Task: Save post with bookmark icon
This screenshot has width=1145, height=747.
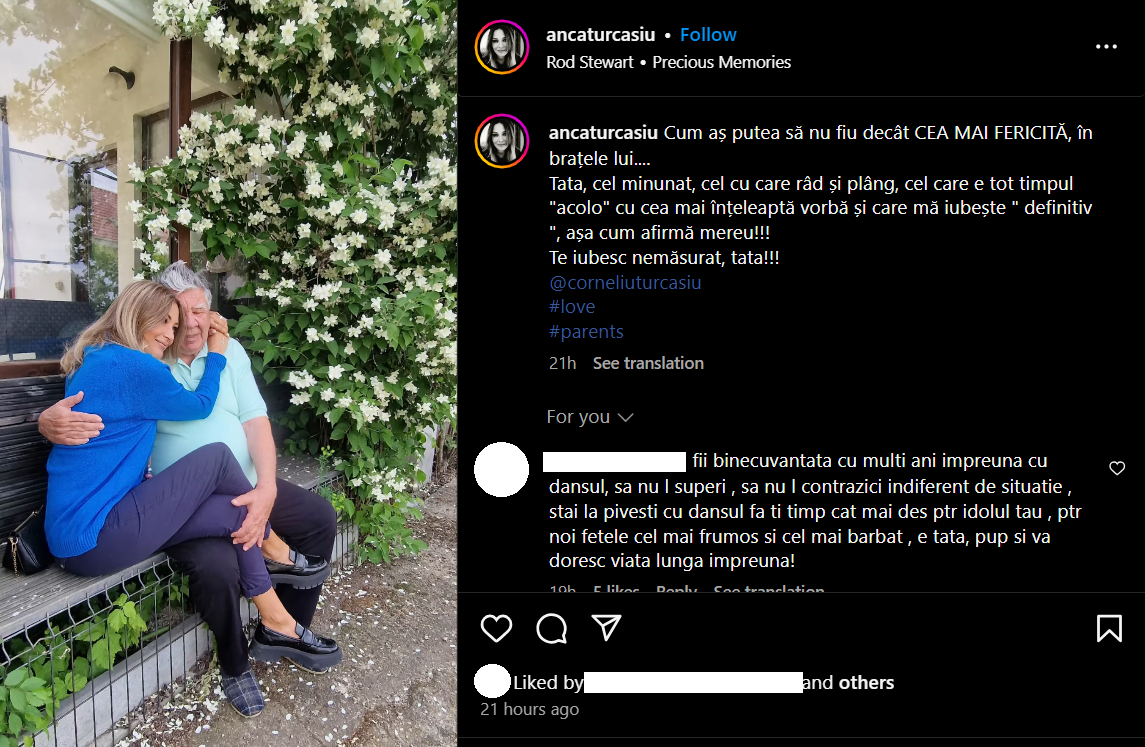Action: [x=1108, y=628]
